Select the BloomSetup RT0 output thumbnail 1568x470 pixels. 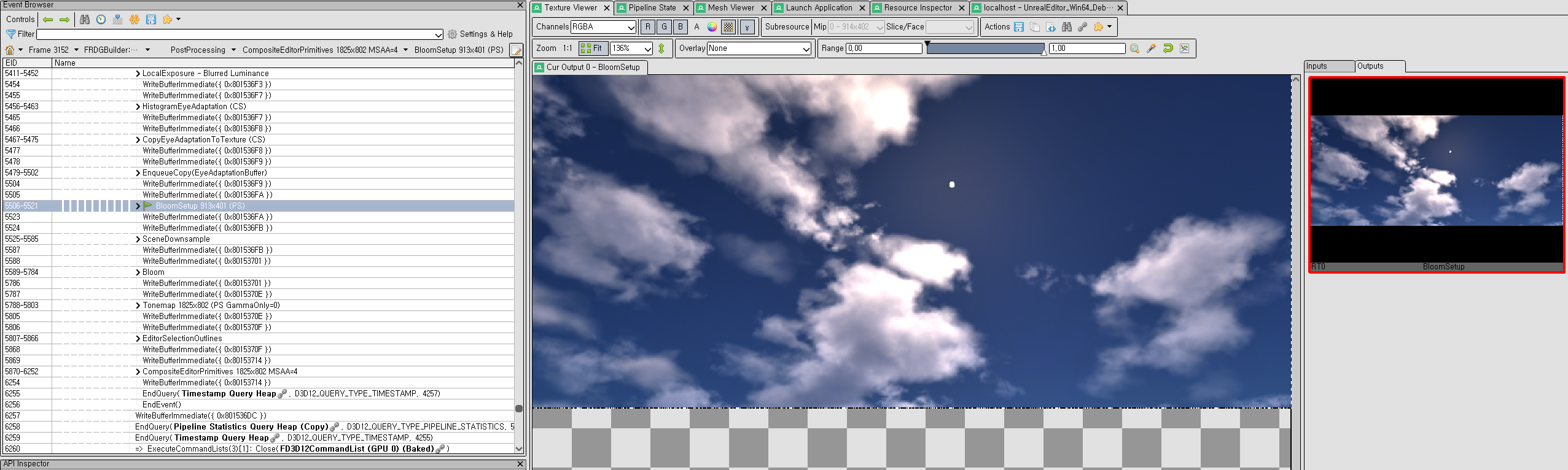click(1437, 174)
